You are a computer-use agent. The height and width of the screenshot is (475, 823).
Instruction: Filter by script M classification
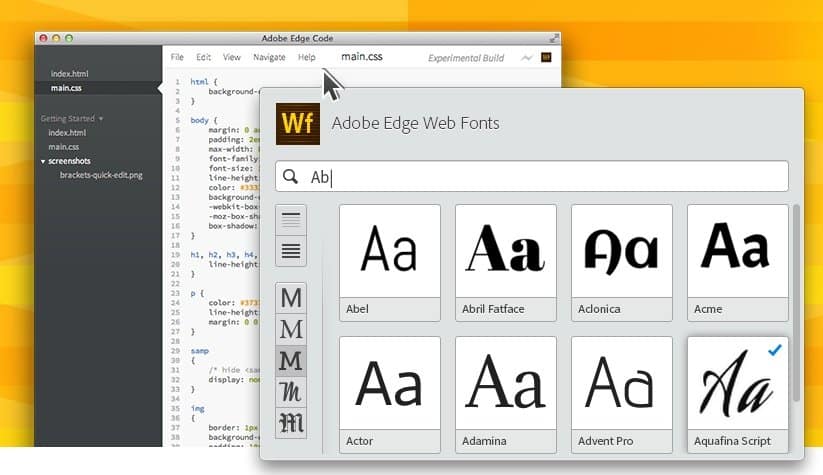[x=291, y=392]
